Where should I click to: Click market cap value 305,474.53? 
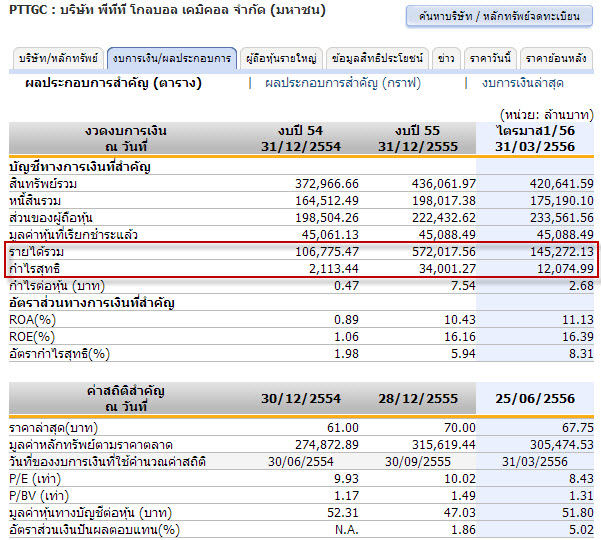coord(562,445)
